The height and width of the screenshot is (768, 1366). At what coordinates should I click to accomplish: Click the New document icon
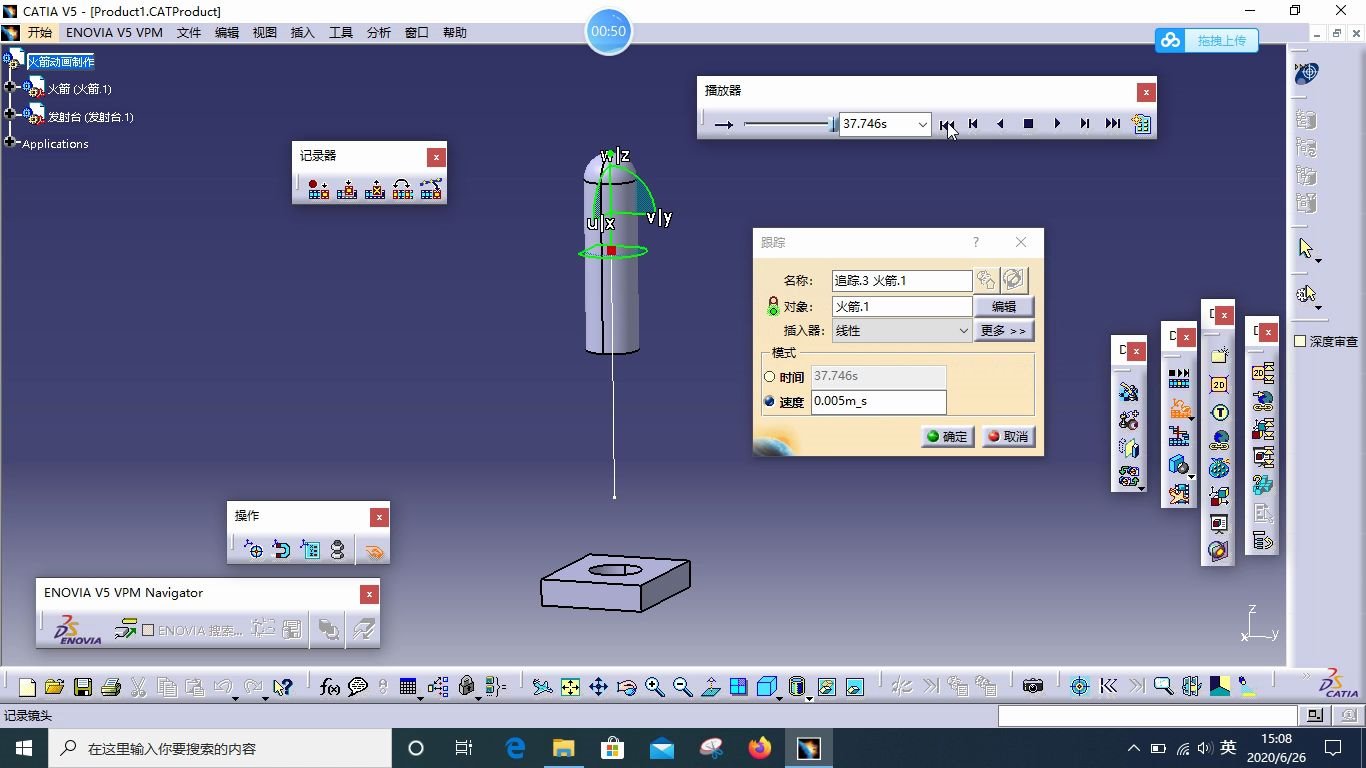27,687
